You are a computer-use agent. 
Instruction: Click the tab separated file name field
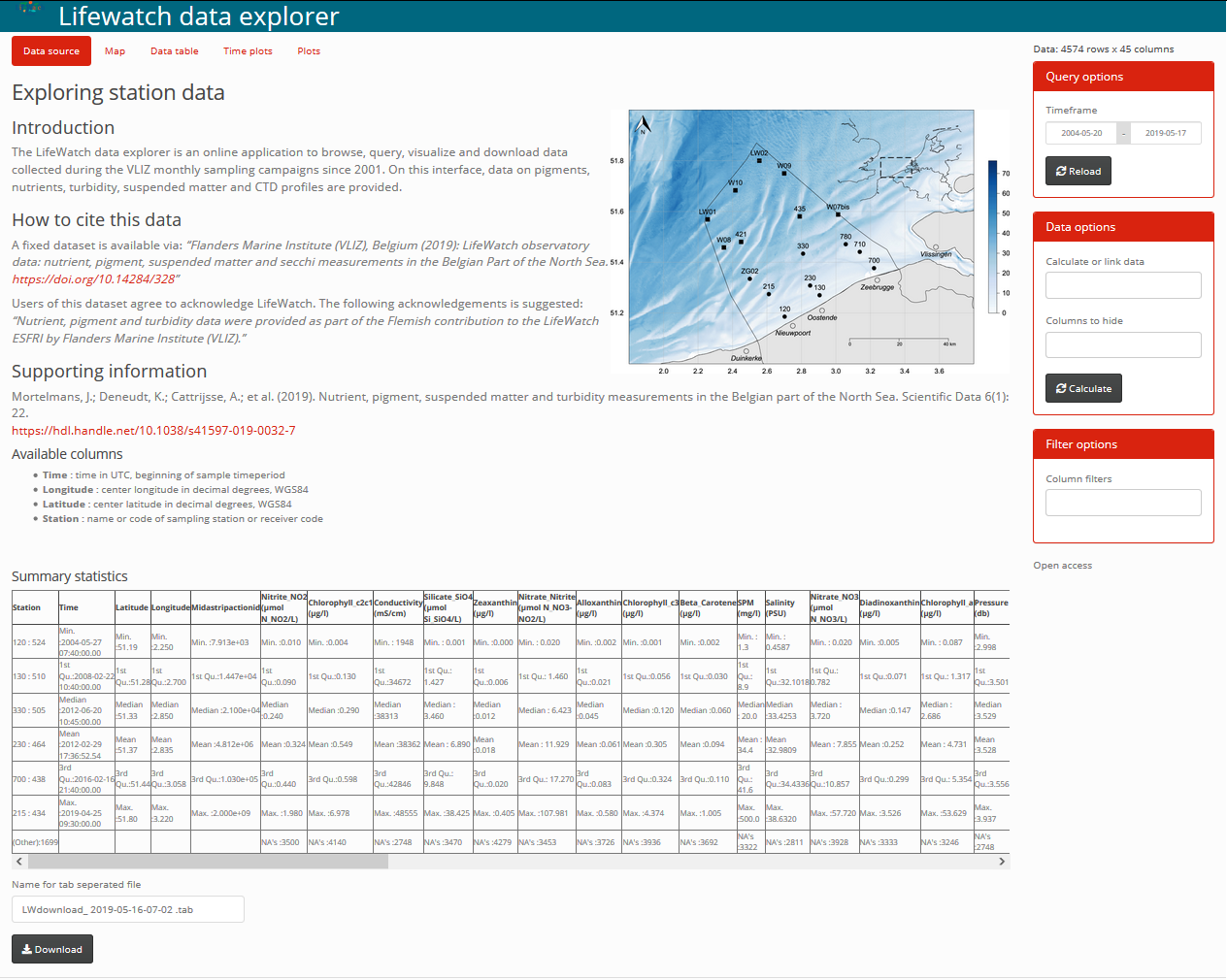click(x=128, y=909)
